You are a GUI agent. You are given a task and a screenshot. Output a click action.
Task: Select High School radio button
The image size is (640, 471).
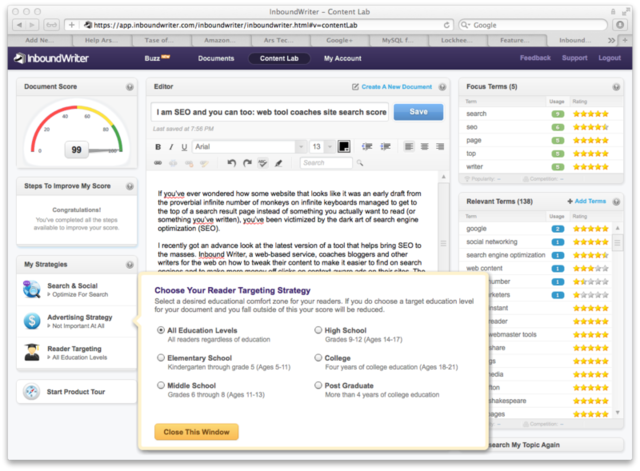[318, 330]
